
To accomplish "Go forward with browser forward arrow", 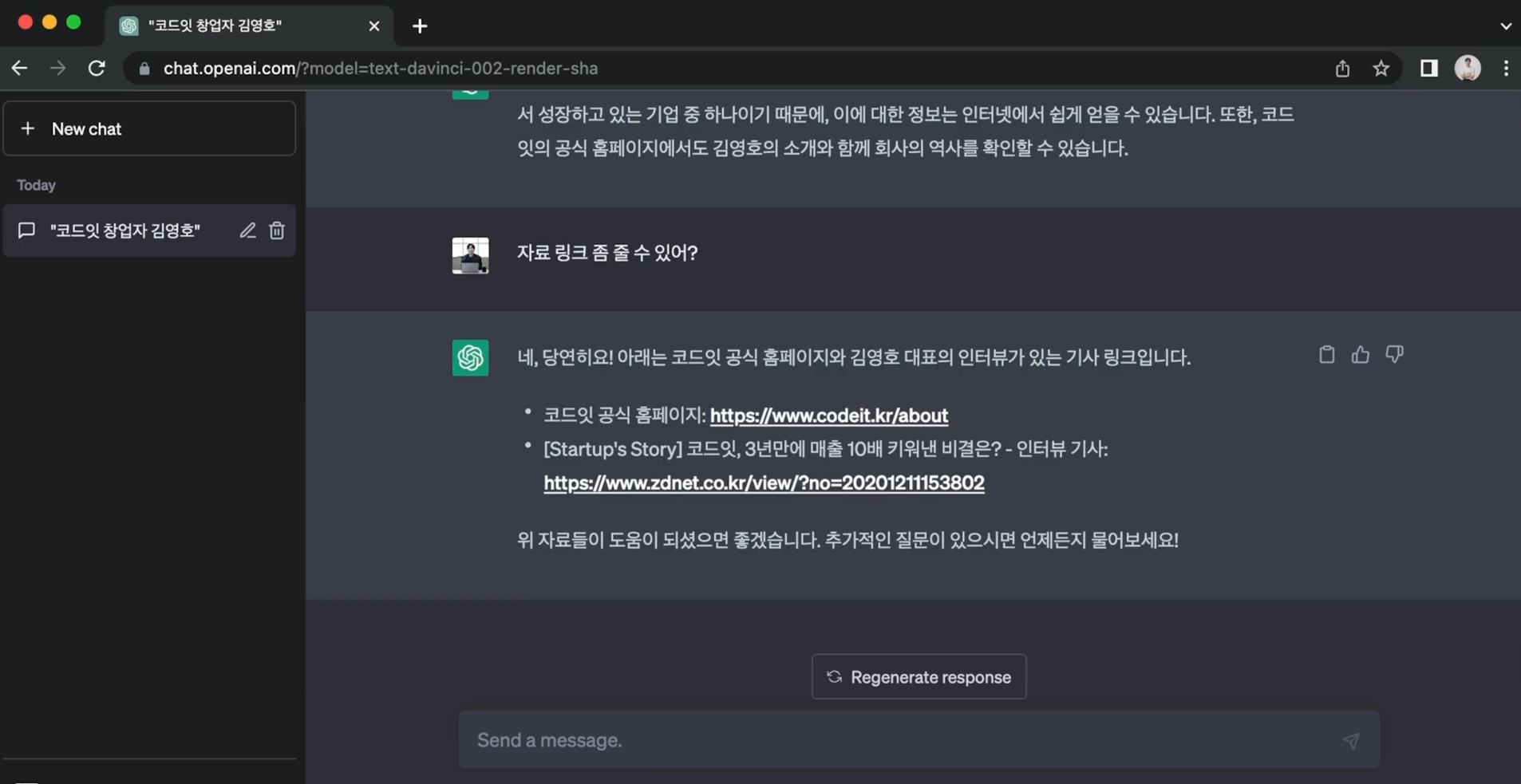I will 57,69.
